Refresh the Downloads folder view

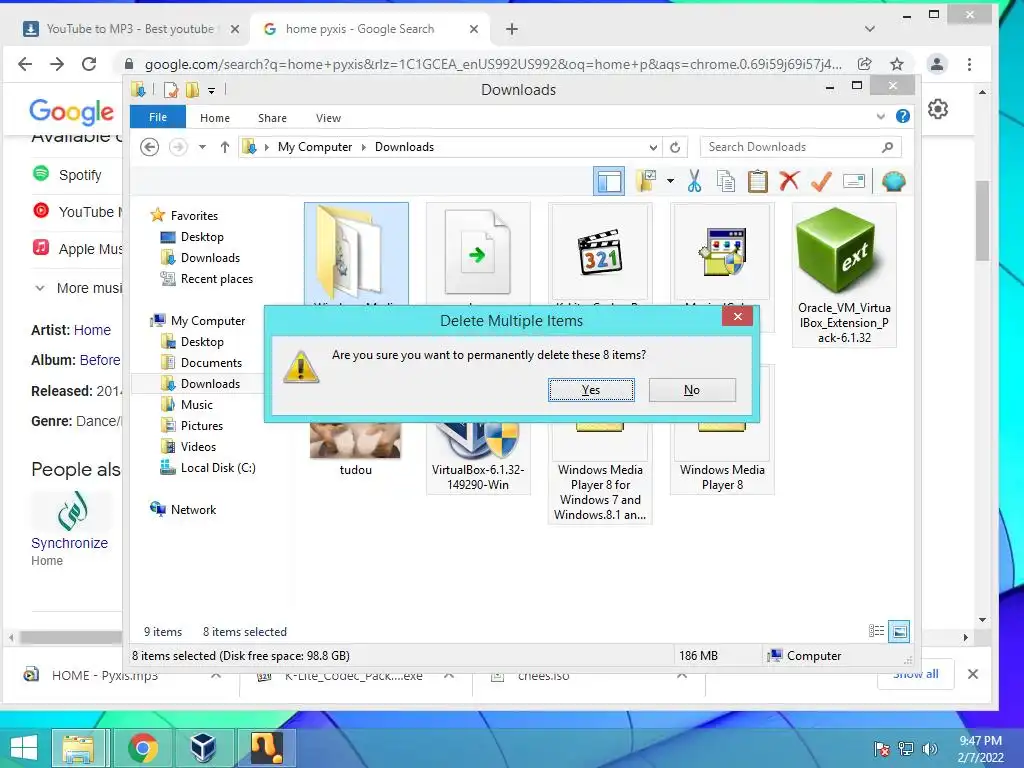point(675,147)
